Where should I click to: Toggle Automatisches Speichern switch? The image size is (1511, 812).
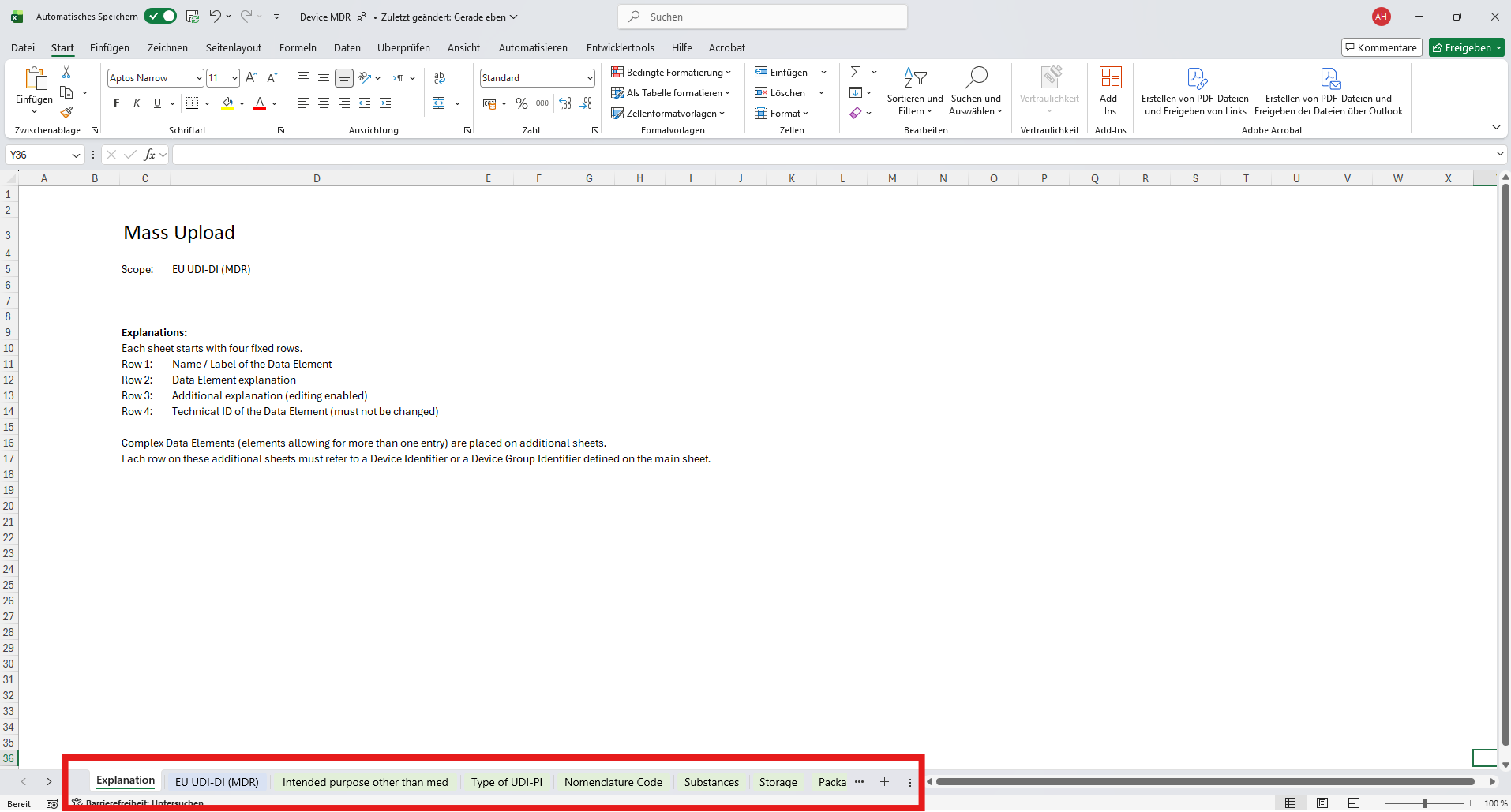point(160,17)
